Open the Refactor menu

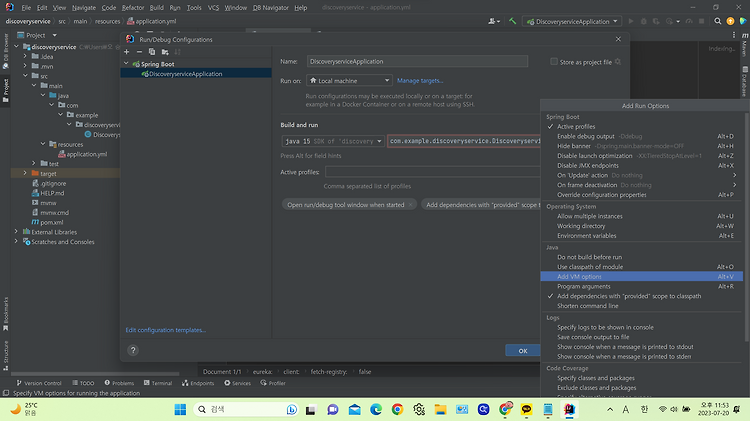click(x=133, y=8)
